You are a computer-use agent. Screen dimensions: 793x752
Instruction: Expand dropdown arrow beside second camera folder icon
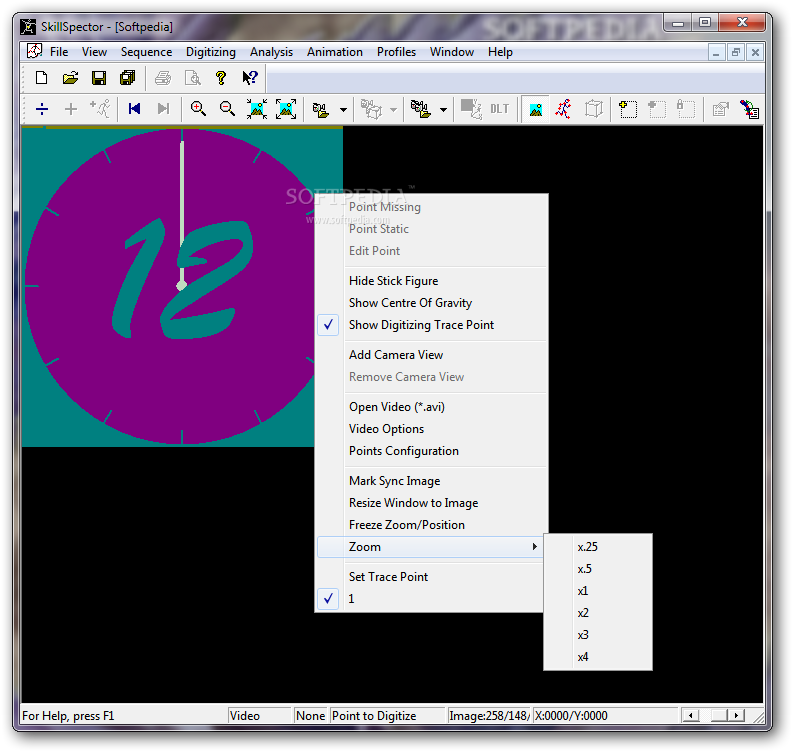click(444, 110)
